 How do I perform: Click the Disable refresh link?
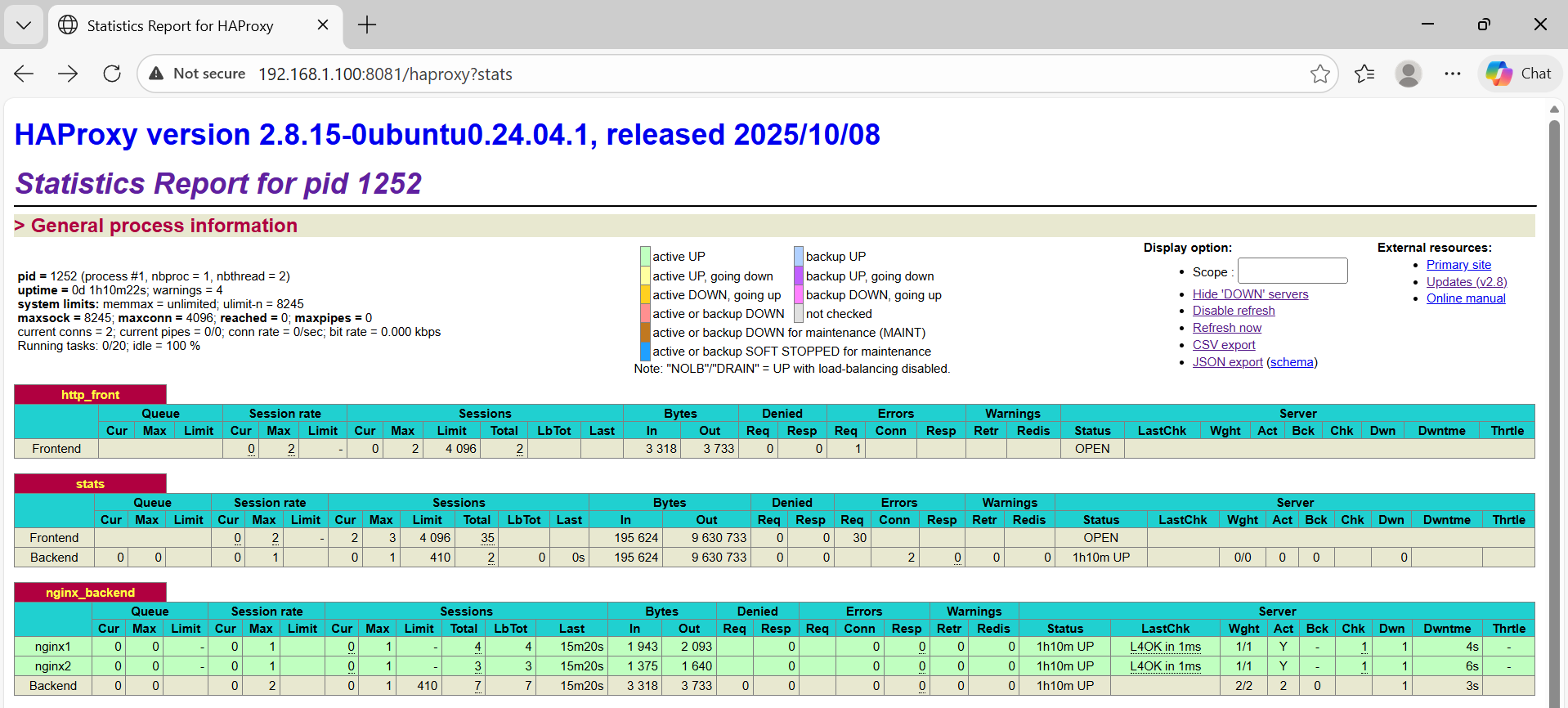pos(1233,311)
